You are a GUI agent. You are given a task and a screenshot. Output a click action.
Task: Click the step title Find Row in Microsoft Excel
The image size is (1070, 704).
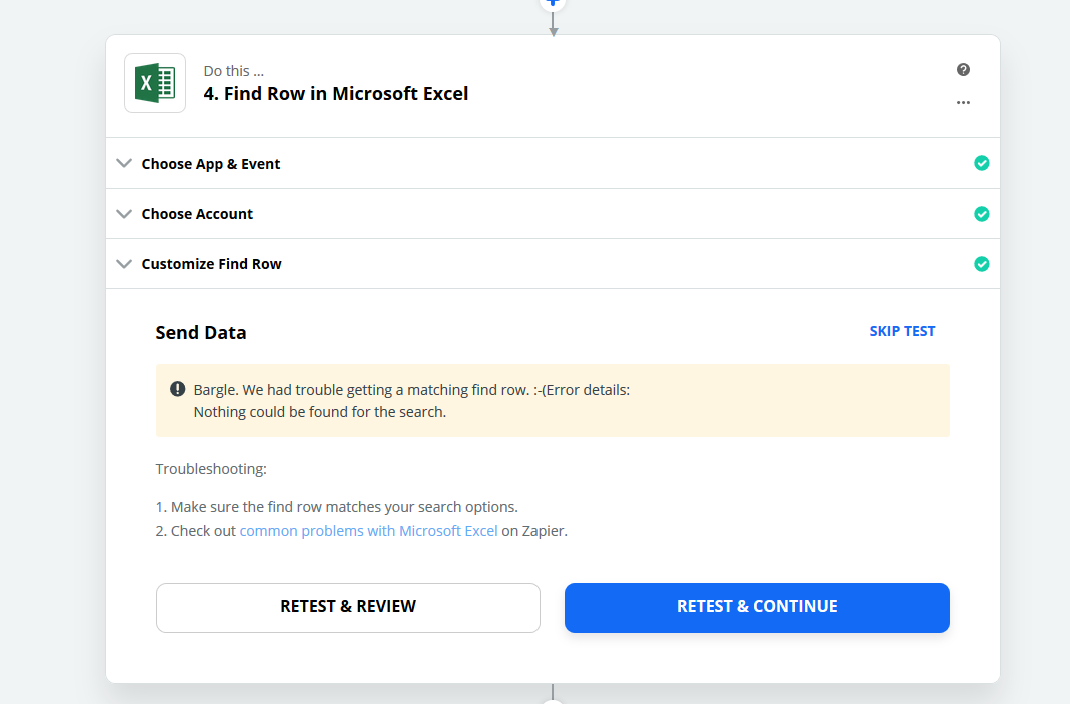(x=336, y=93)
